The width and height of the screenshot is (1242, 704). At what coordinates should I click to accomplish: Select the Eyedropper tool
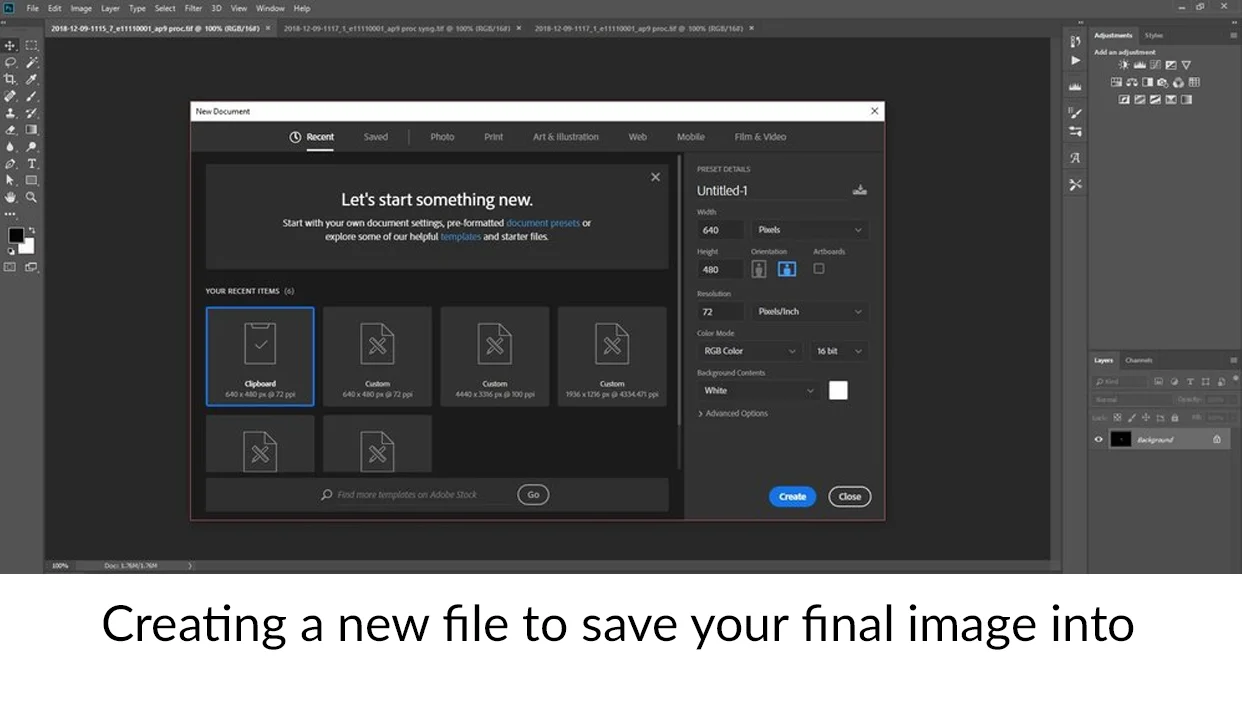tap(31, 79)
